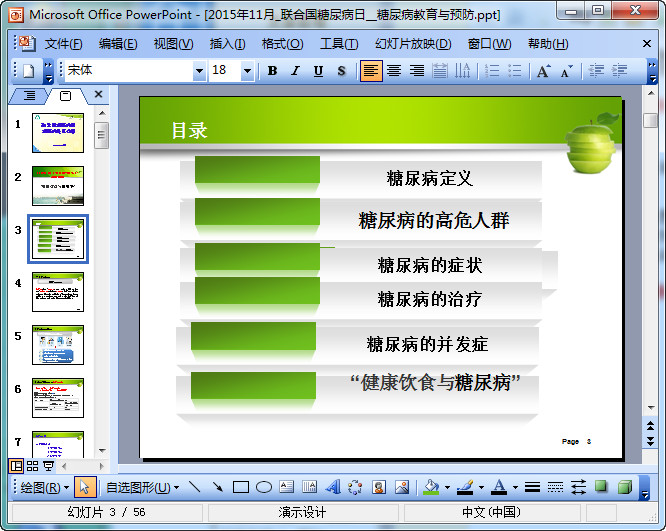666x531 pixels.
Task: Open the 自选图形 AutoShapes menu
Action: (x=142, y=488)
